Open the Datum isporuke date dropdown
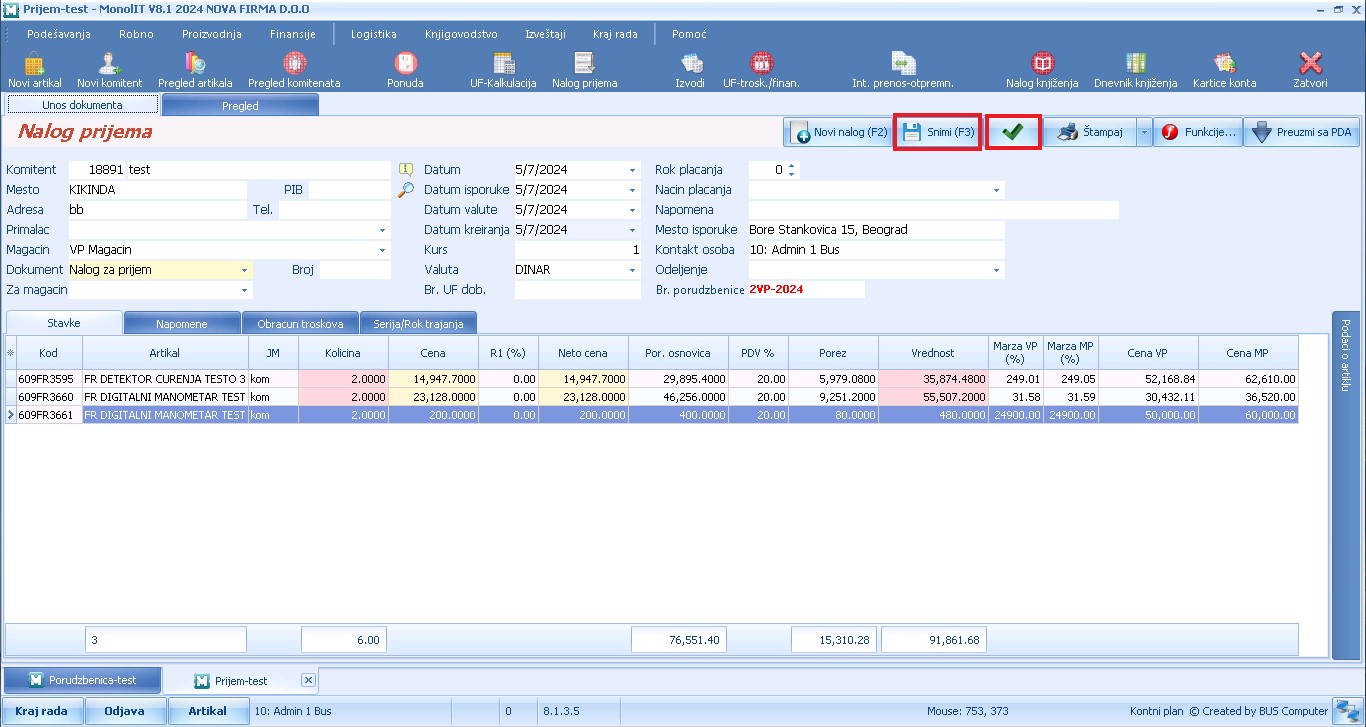The image size is (1366, 727). click(x=632, y=190)
